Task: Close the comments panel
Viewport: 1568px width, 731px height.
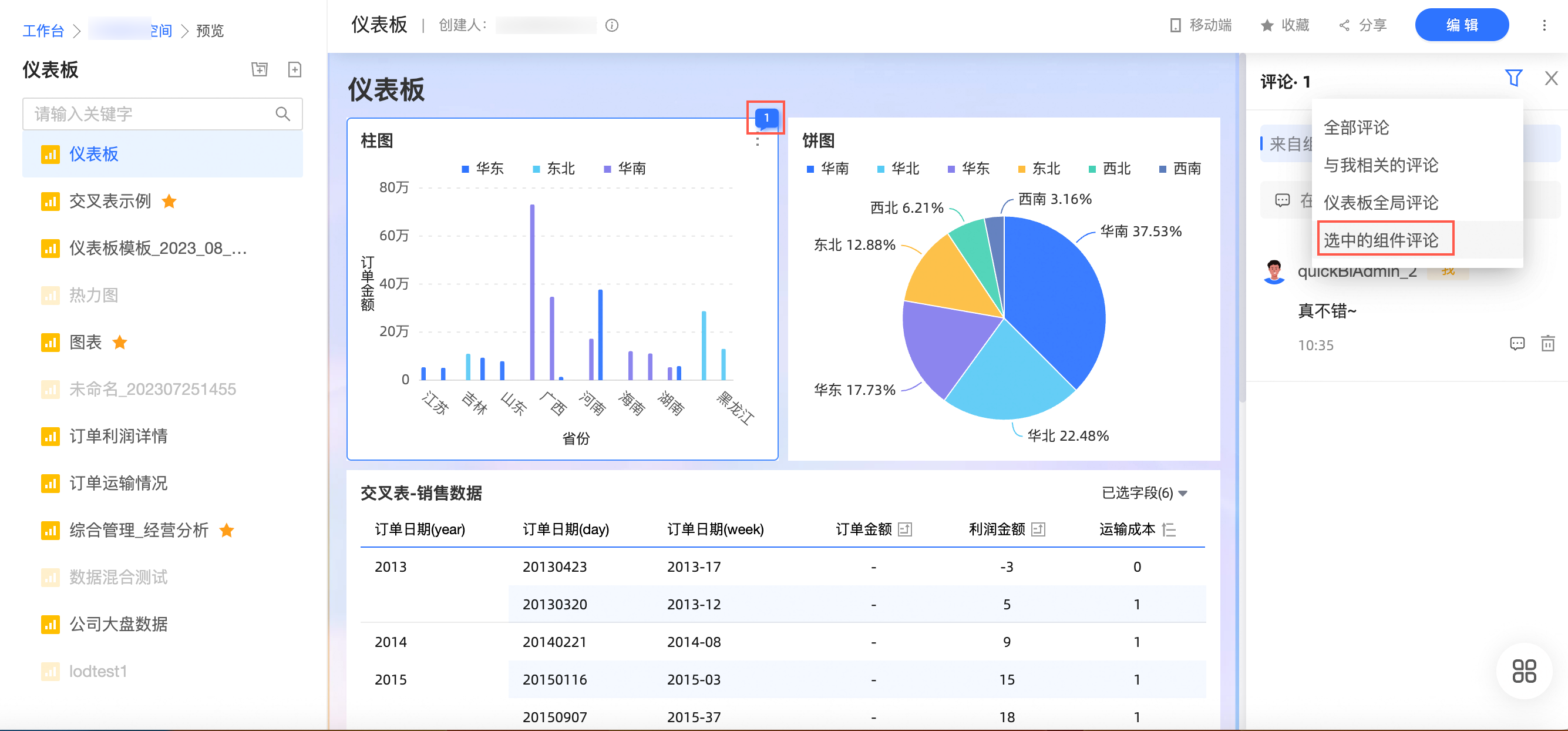Action: [x=1551, y=78]
